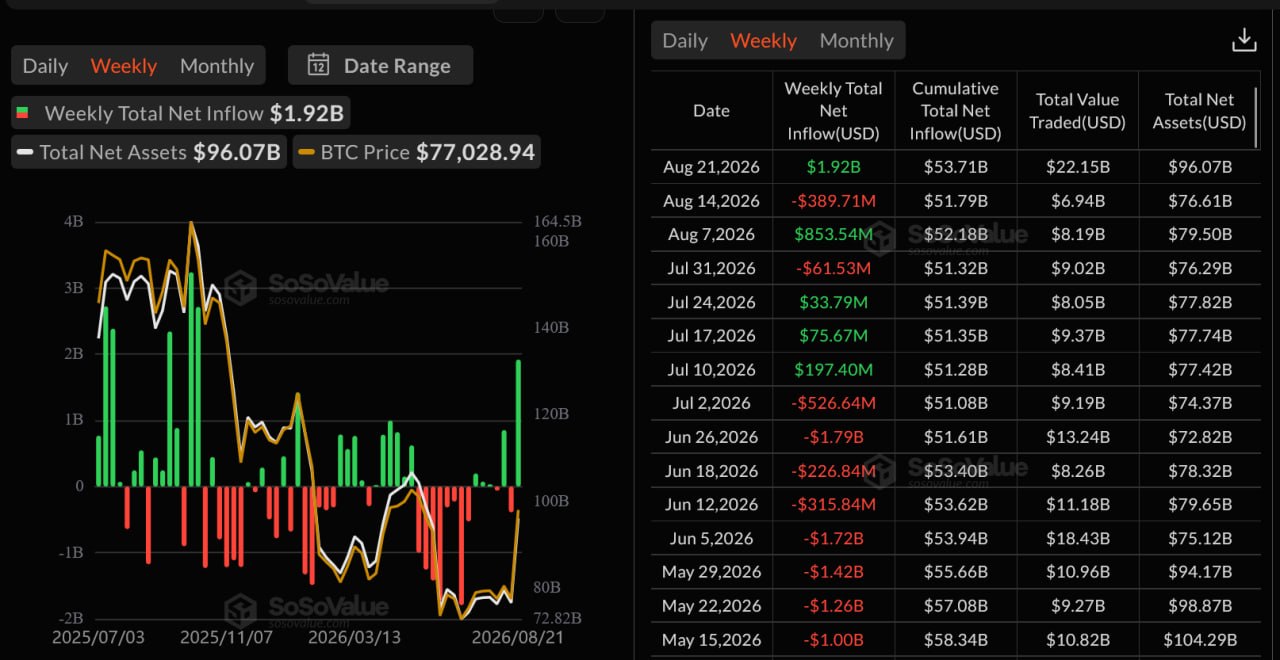
Task: Click -$1.26B inflow for May 22
Action: pos(833,606)
